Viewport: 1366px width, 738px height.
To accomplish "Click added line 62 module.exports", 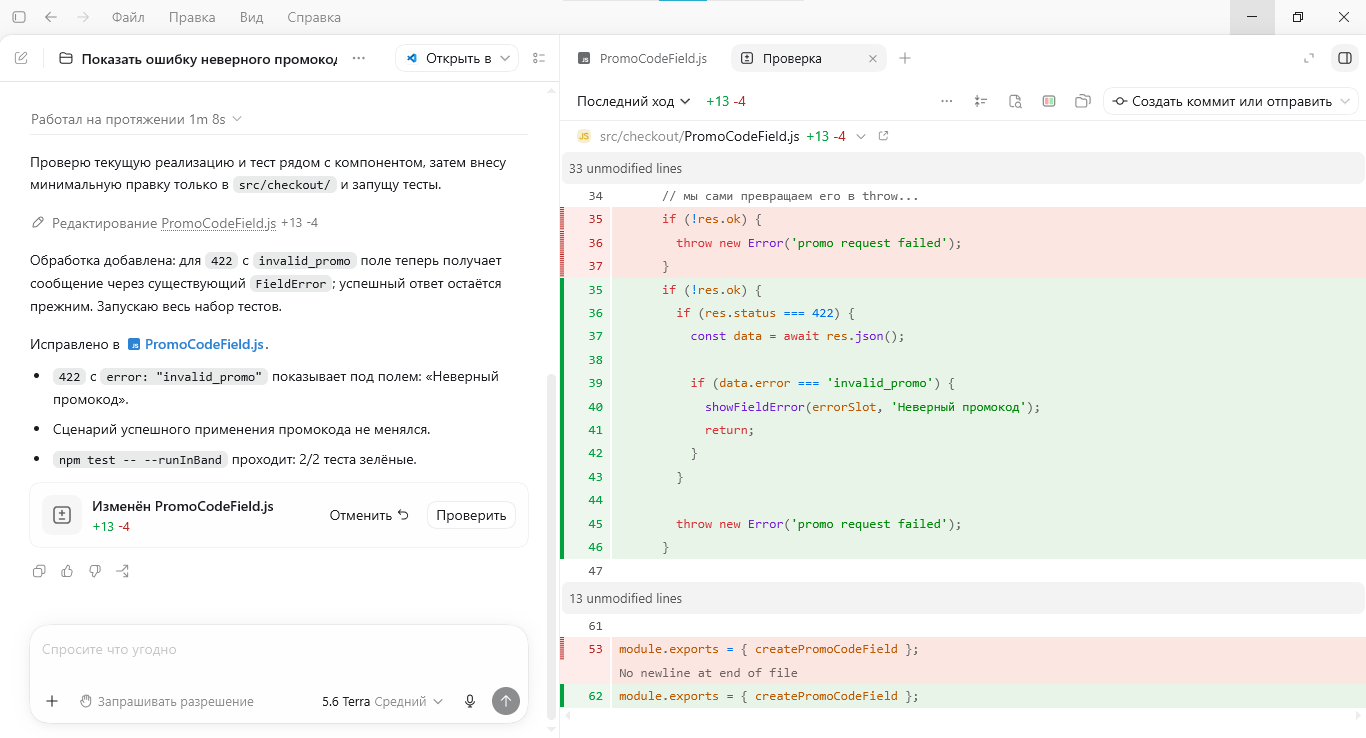I will tap(768, 696).
